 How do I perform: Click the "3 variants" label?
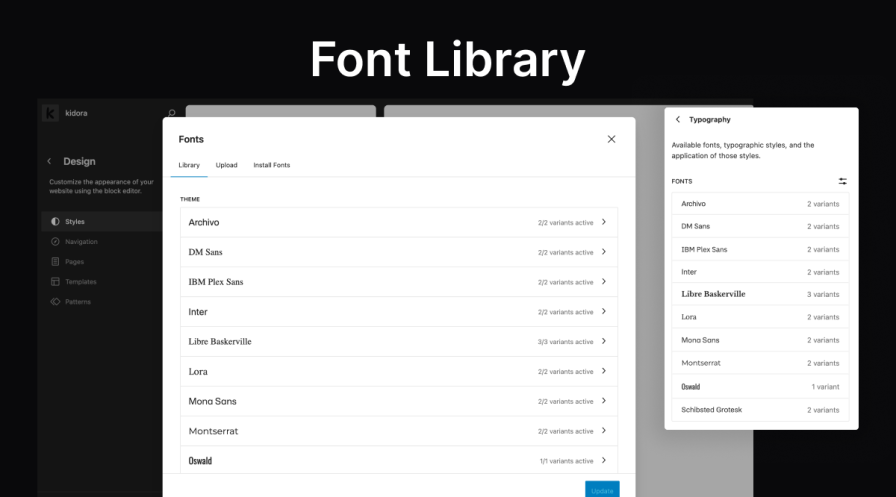tap(823, 294)
